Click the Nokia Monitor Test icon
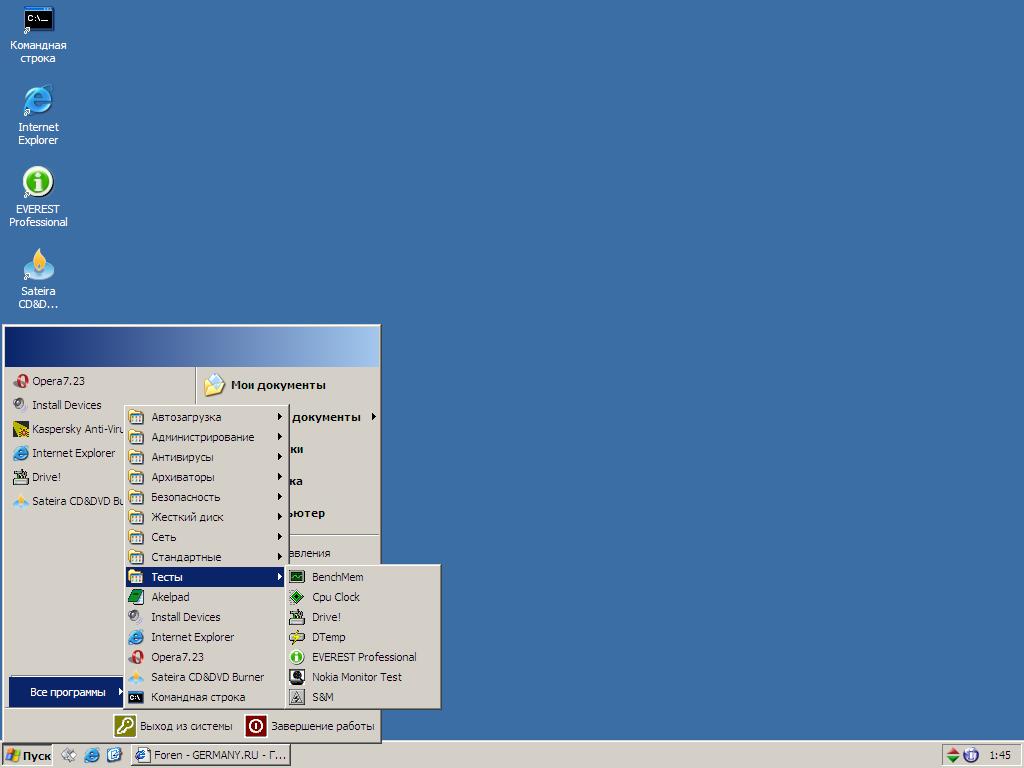 (297, 677)
